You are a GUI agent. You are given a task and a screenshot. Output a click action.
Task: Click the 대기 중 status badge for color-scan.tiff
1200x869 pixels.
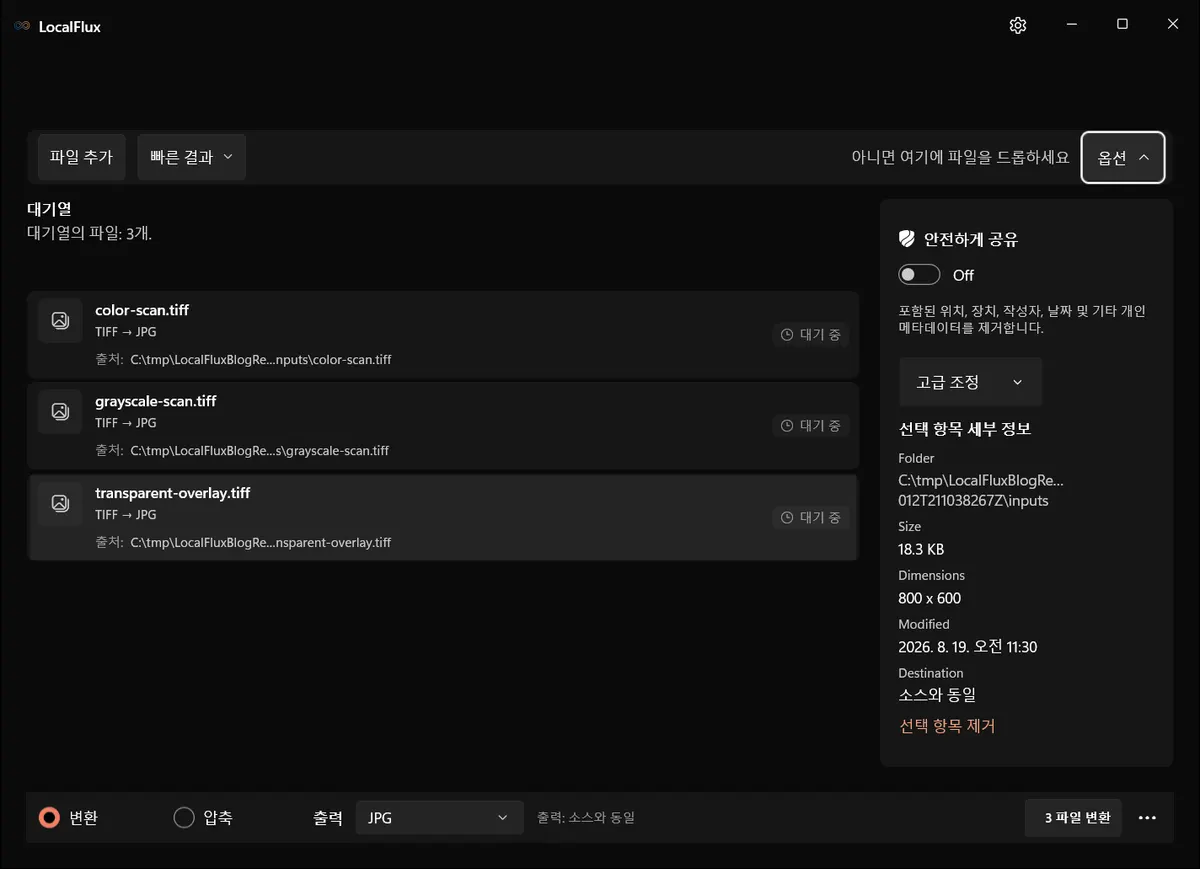pyautogui.click(x=811, y=335)
